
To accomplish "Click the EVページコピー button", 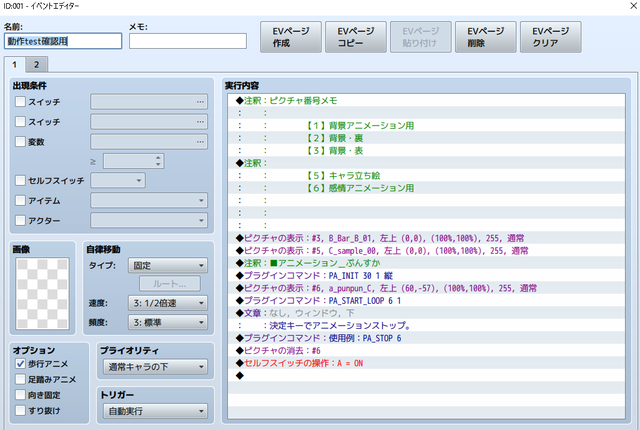I will coord(356,37).
